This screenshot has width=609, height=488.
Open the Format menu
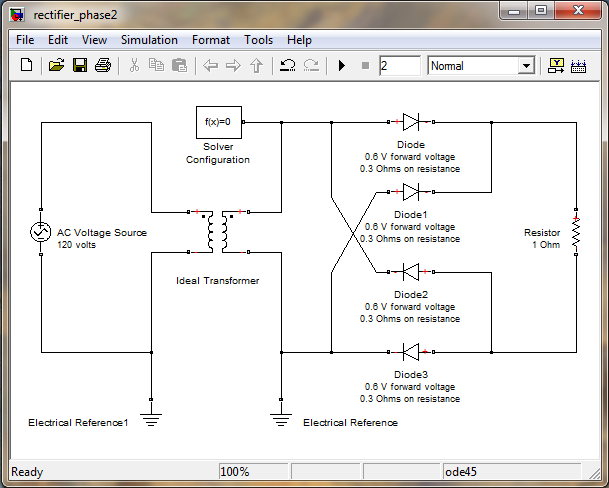point(211,40)
